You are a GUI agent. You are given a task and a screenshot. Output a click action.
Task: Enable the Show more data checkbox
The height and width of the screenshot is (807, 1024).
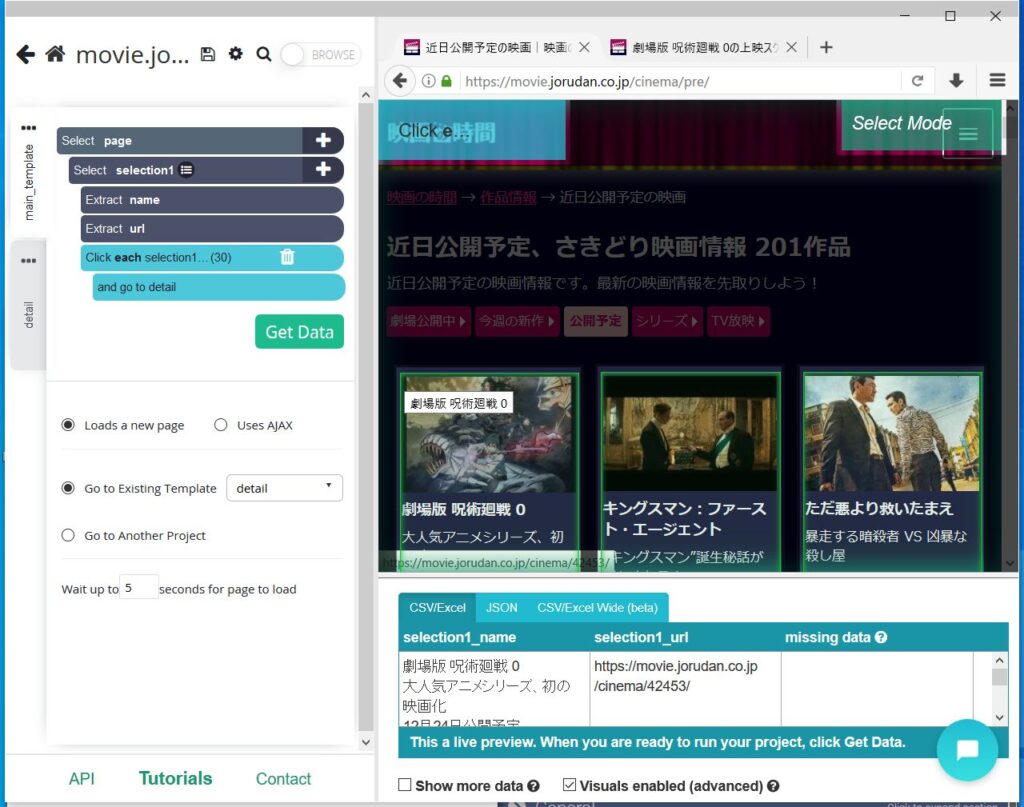click(405, 785)
